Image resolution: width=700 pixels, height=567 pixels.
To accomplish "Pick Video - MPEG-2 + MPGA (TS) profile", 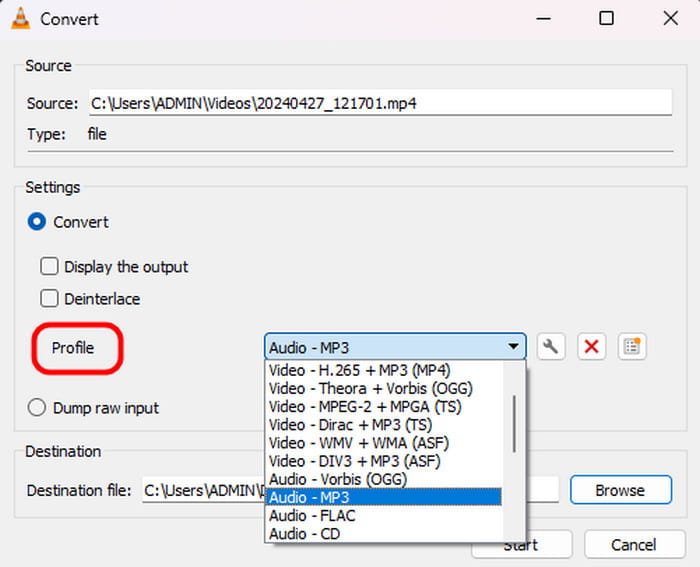I will pos(384,407).
